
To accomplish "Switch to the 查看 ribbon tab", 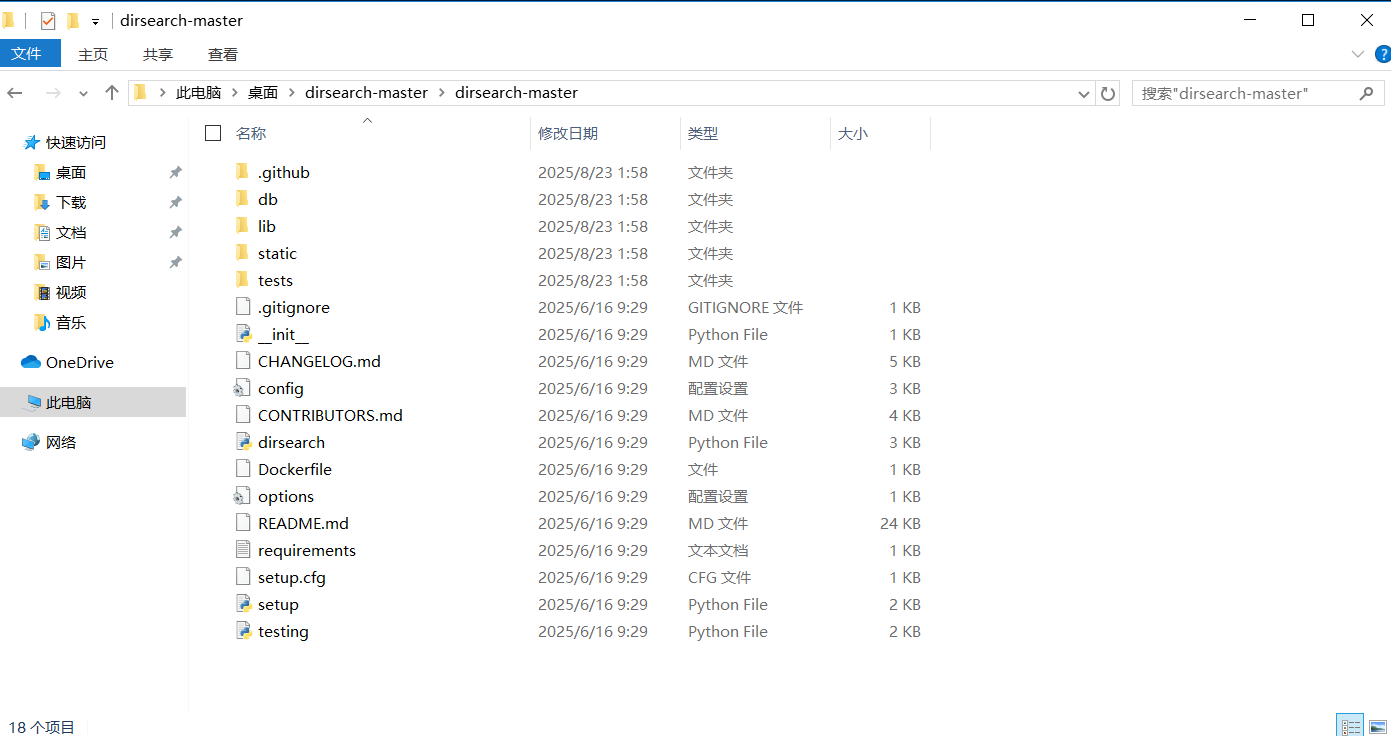I will click(x=222, y=54).
